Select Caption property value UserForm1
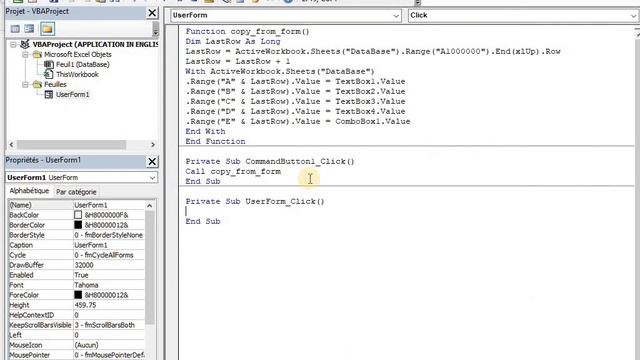 tap(109, 245)
